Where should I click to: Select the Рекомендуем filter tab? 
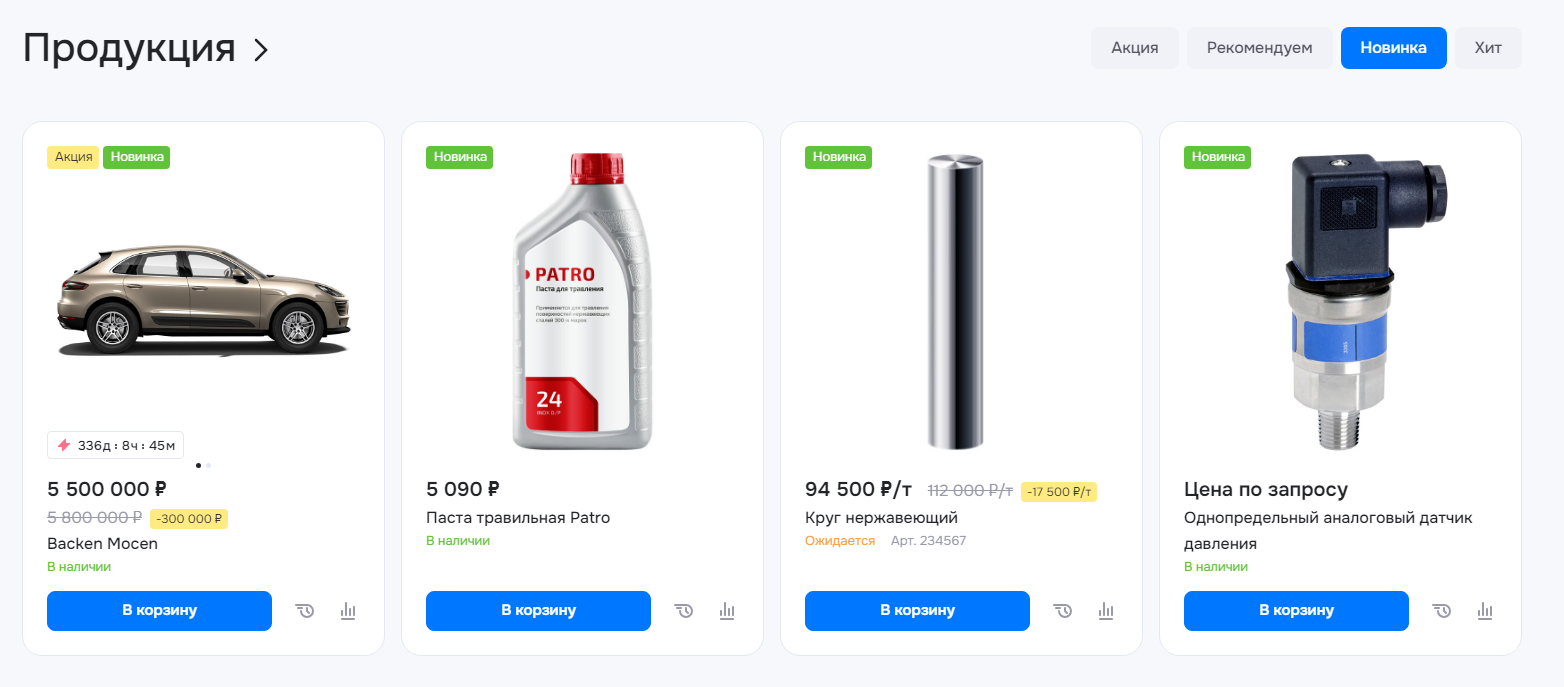(x=1259, y=48)
